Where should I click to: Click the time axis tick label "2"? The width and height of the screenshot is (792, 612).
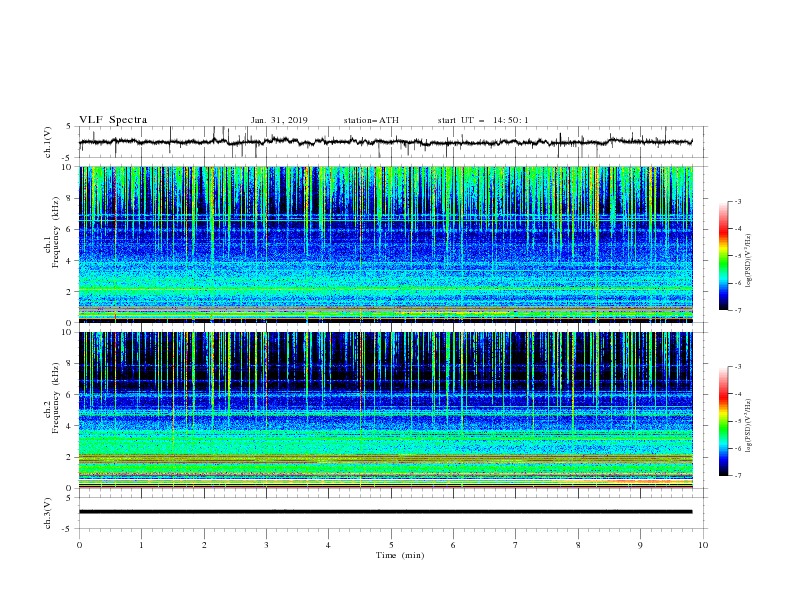204,545
